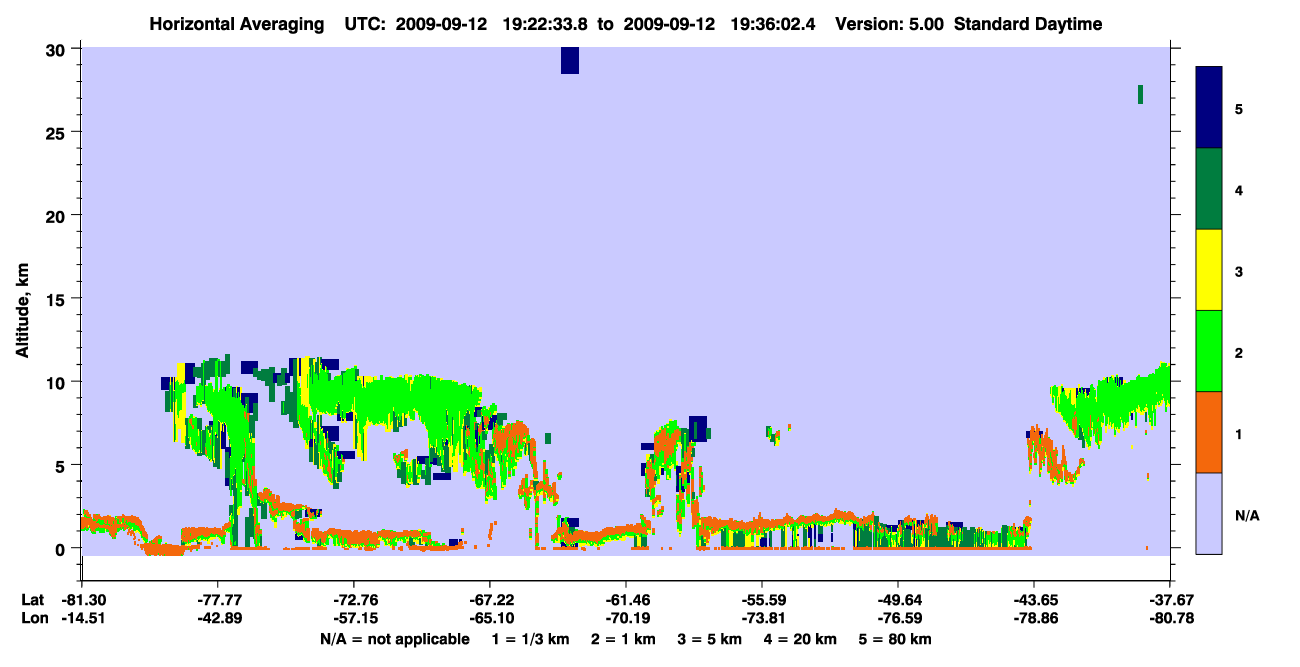Click legend text '3 = 5 km'
This screenshot has height=667, width=1300.
[709, 639]
